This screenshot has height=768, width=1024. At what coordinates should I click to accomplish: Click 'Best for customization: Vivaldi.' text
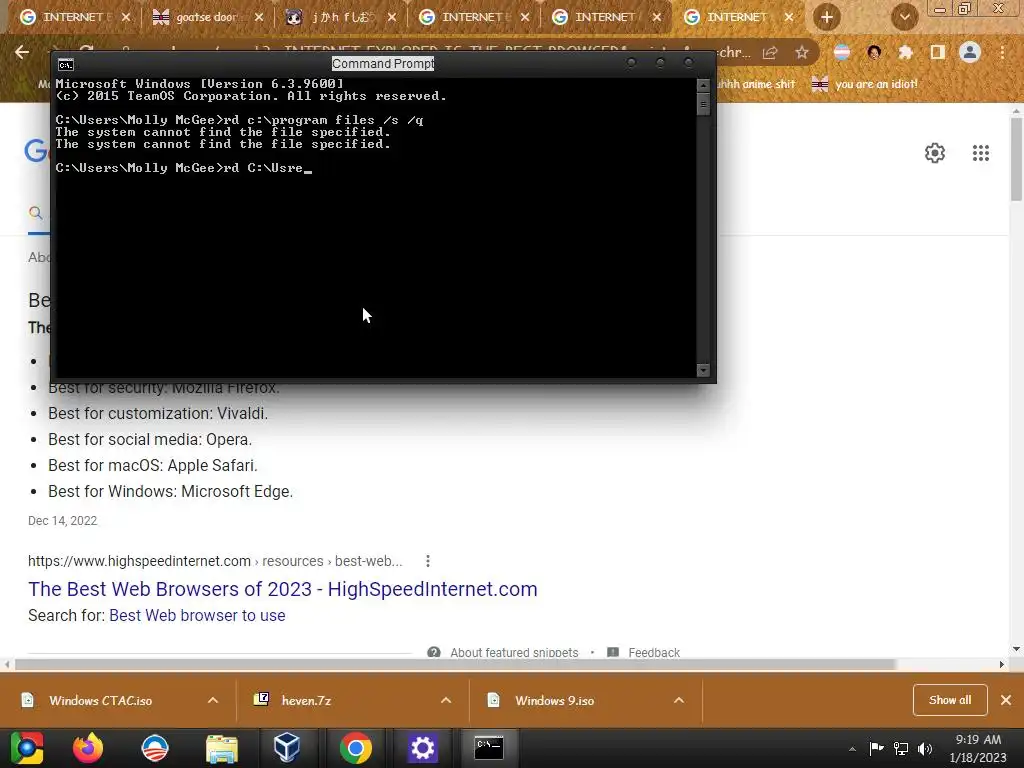(157, 413)
